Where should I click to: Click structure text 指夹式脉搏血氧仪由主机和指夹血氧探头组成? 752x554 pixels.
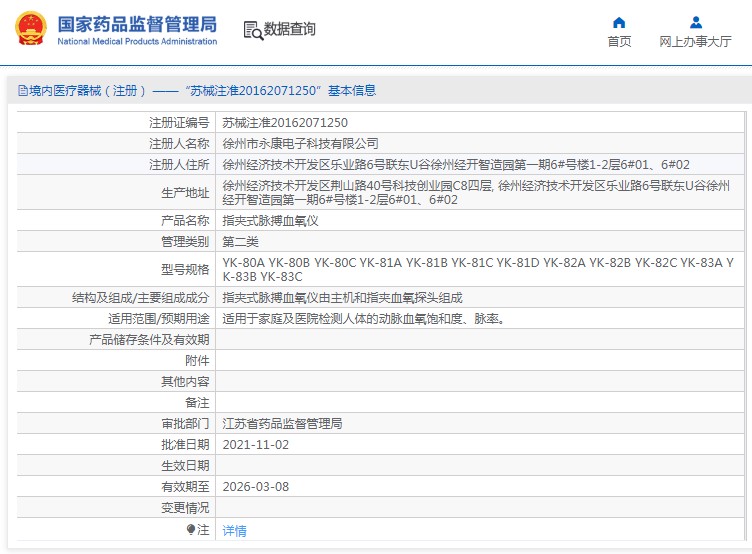342,298
